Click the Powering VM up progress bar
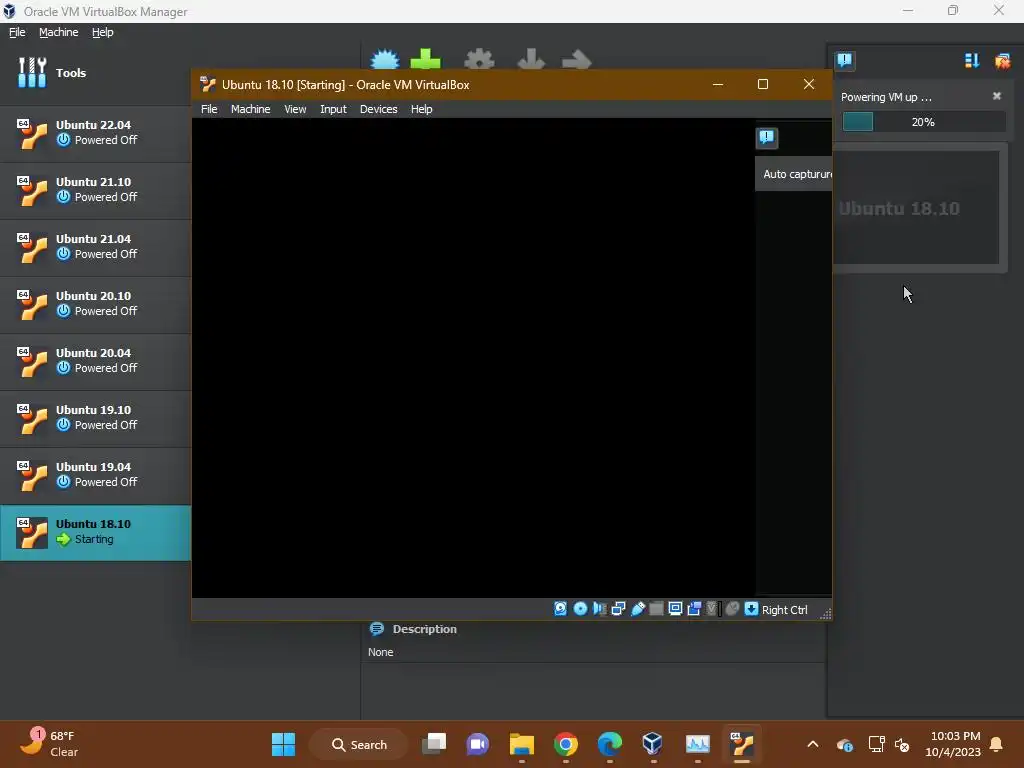 pyautogui.click(x=923, y=121)
